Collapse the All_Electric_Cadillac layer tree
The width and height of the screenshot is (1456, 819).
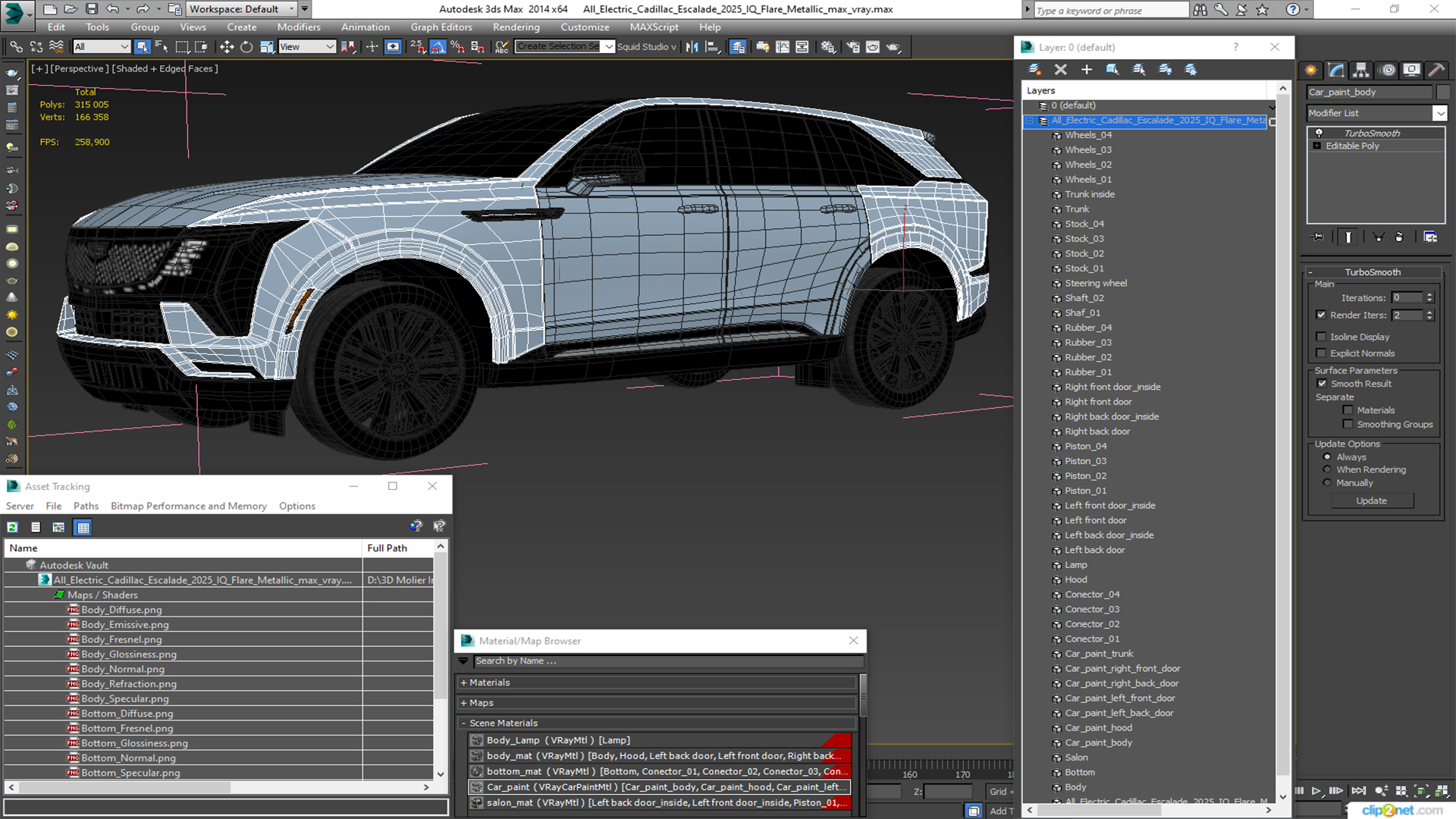tap(1029, 121)
